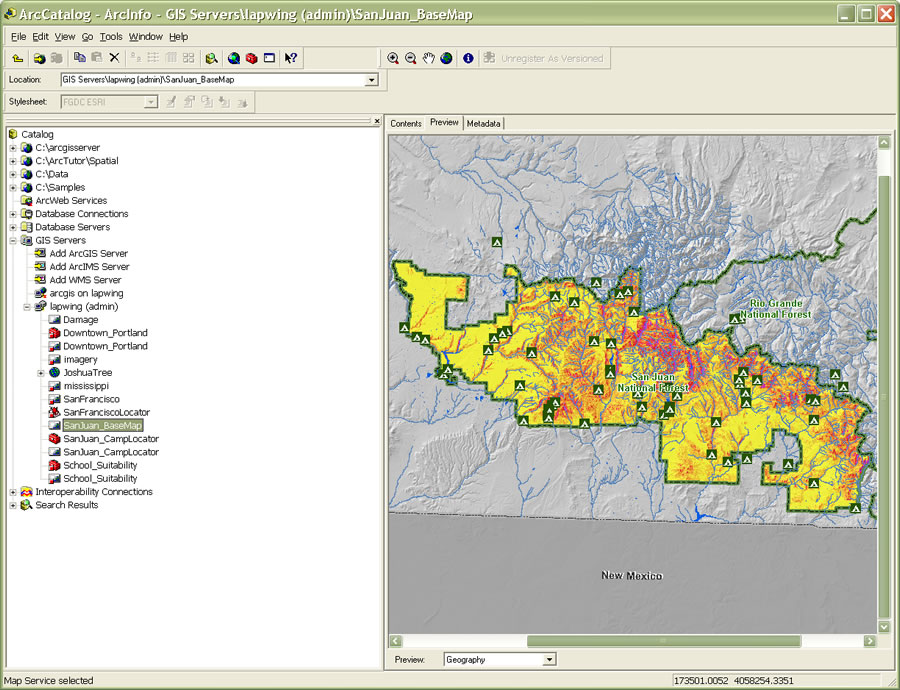Switch to the Metadata tab

[x=483, y=123]
